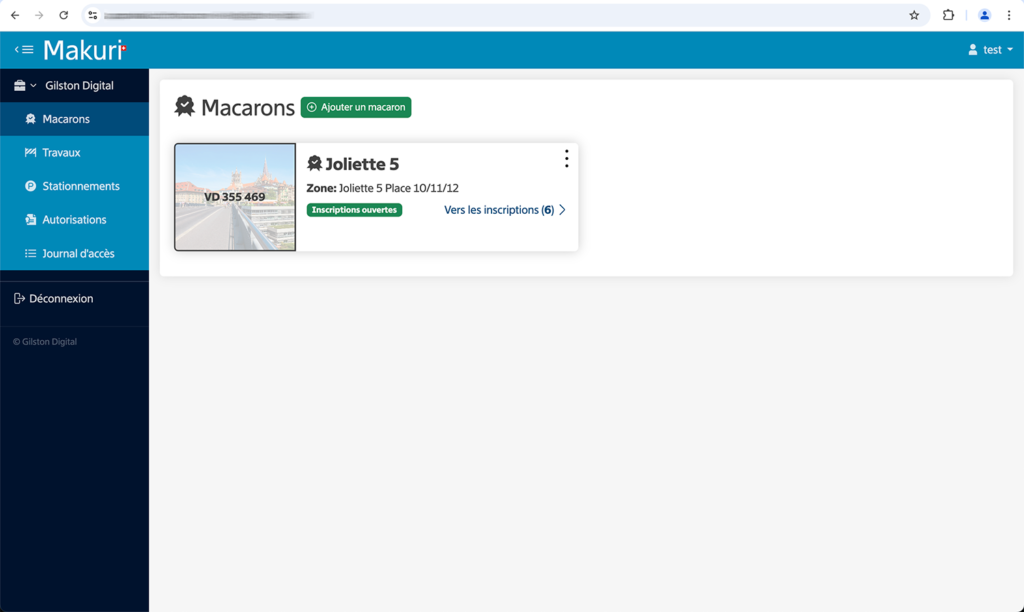
Task: Open the test user account dropdown
Action: (x=990, y=50)
